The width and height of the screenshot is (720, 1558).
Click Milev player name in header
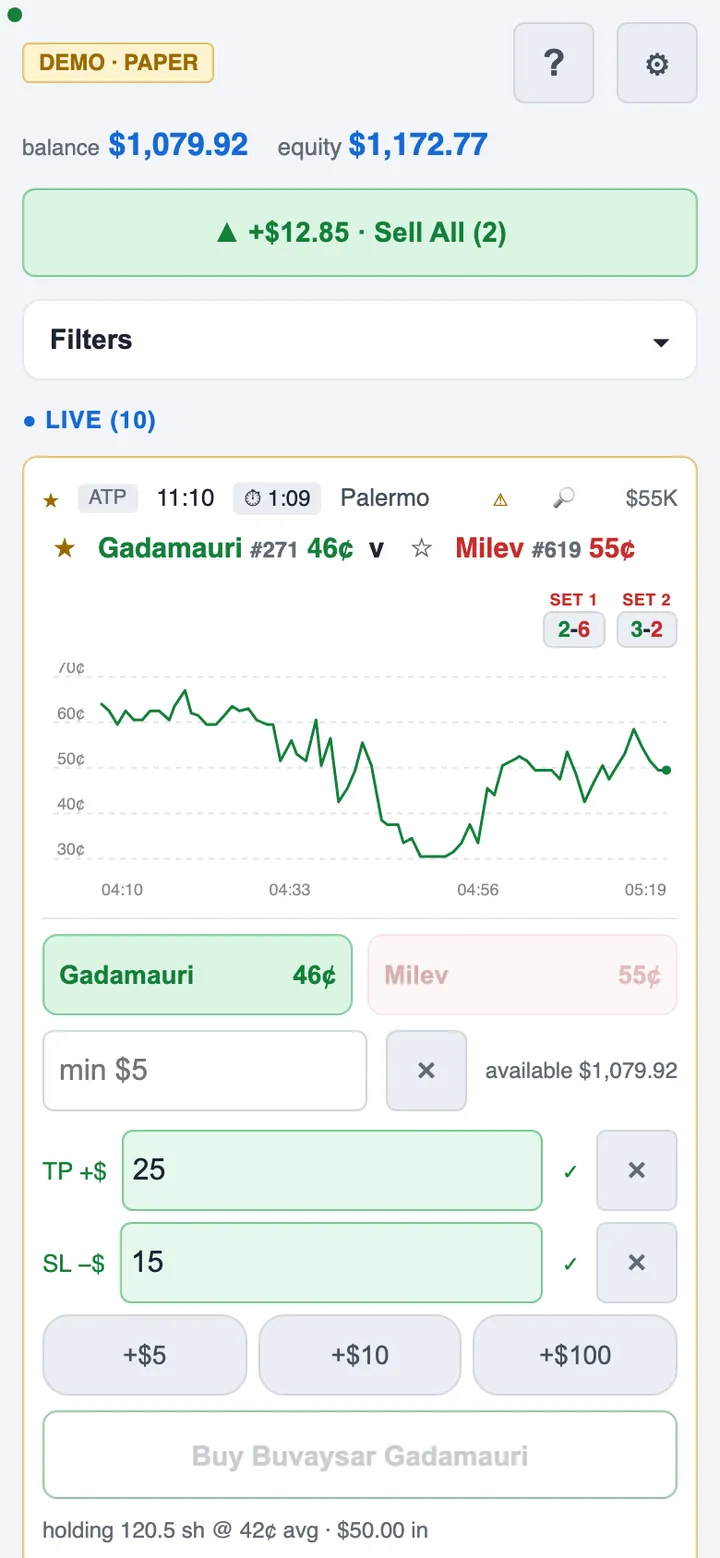coord(490,548)
